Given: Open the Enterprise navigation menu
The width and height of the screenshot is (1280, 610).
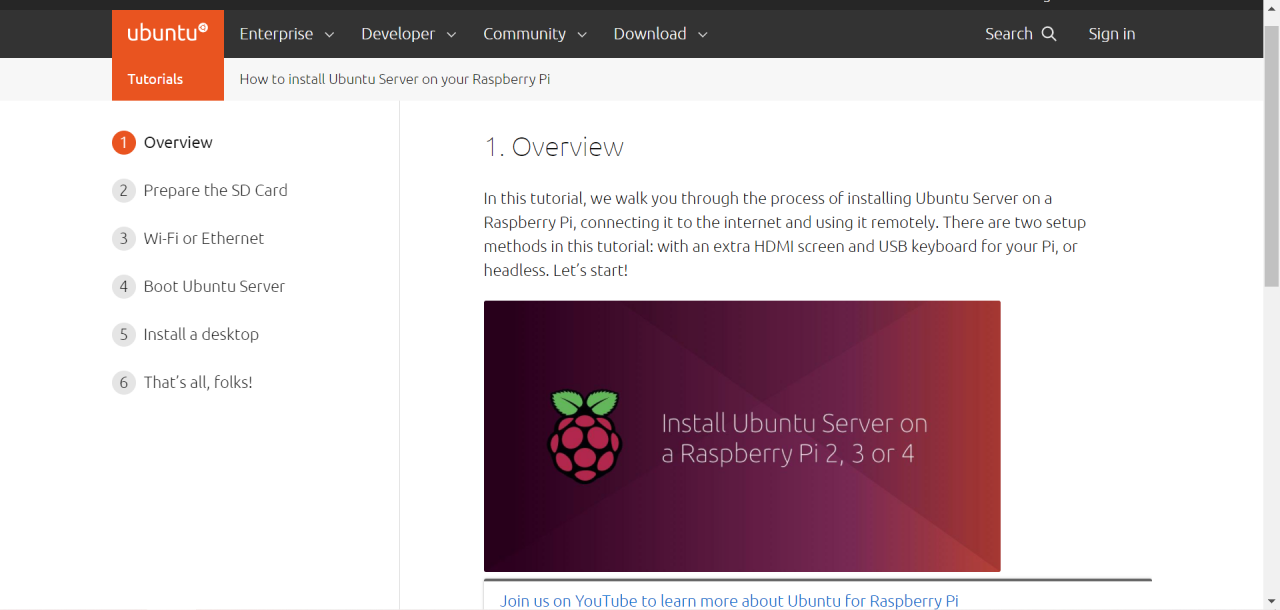Looking at the screenshot, I should click(x=287, y=34).
